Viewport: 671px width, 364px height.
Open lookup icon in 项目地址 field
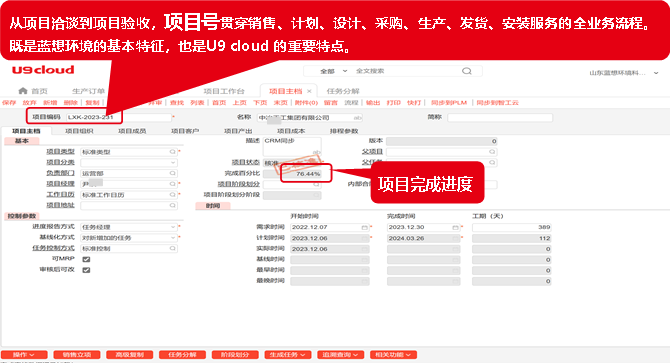(172, 205)
